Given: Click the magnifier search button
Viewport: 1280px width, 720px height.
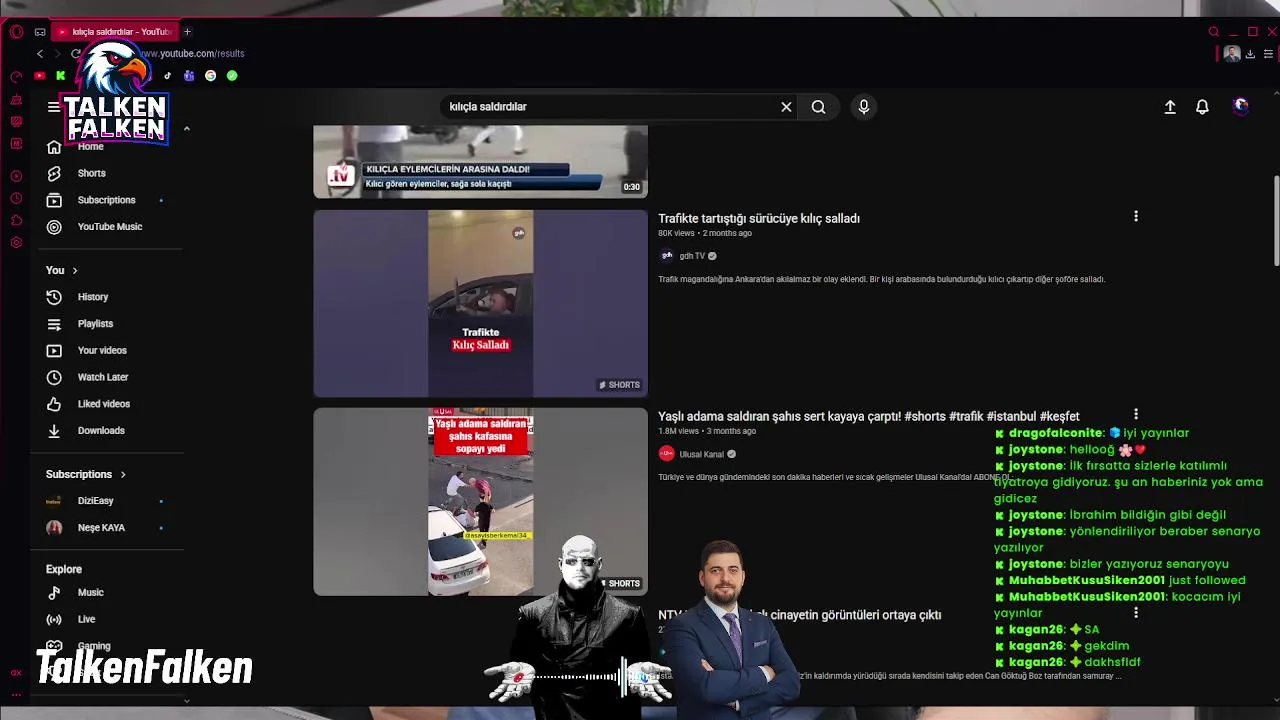Looking at the screenshot, I should click(818, 107).
